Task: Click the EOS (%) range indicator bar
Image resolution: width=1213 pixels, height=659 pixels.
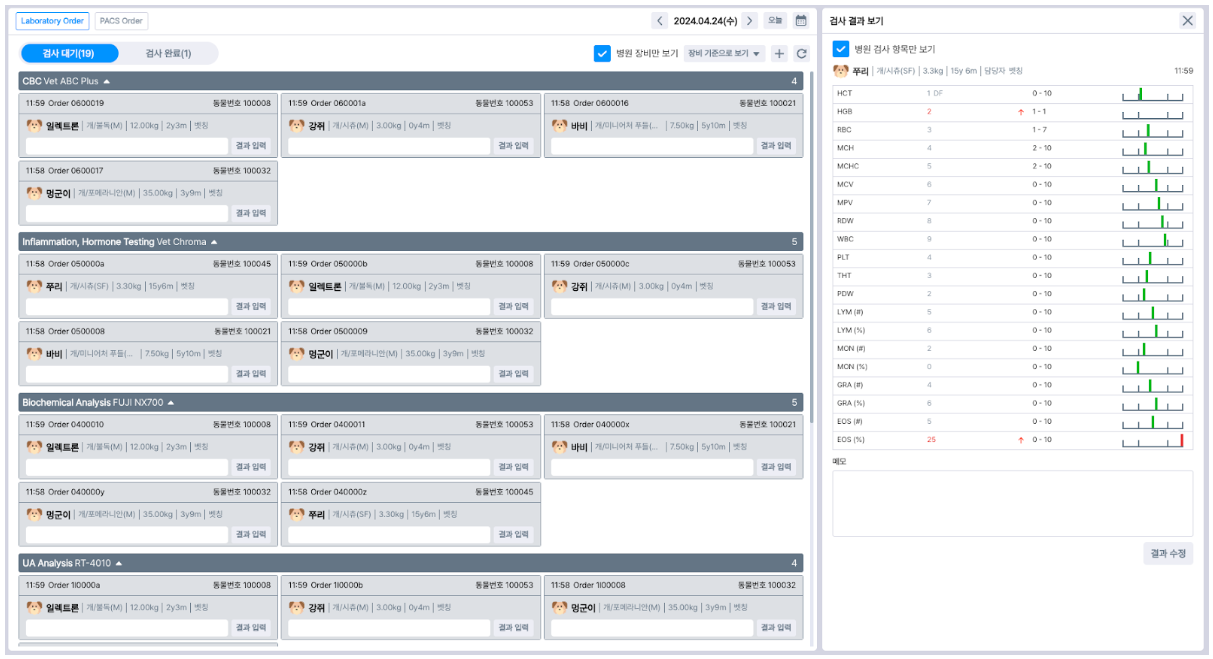Action: click(x=1152, y=440)
